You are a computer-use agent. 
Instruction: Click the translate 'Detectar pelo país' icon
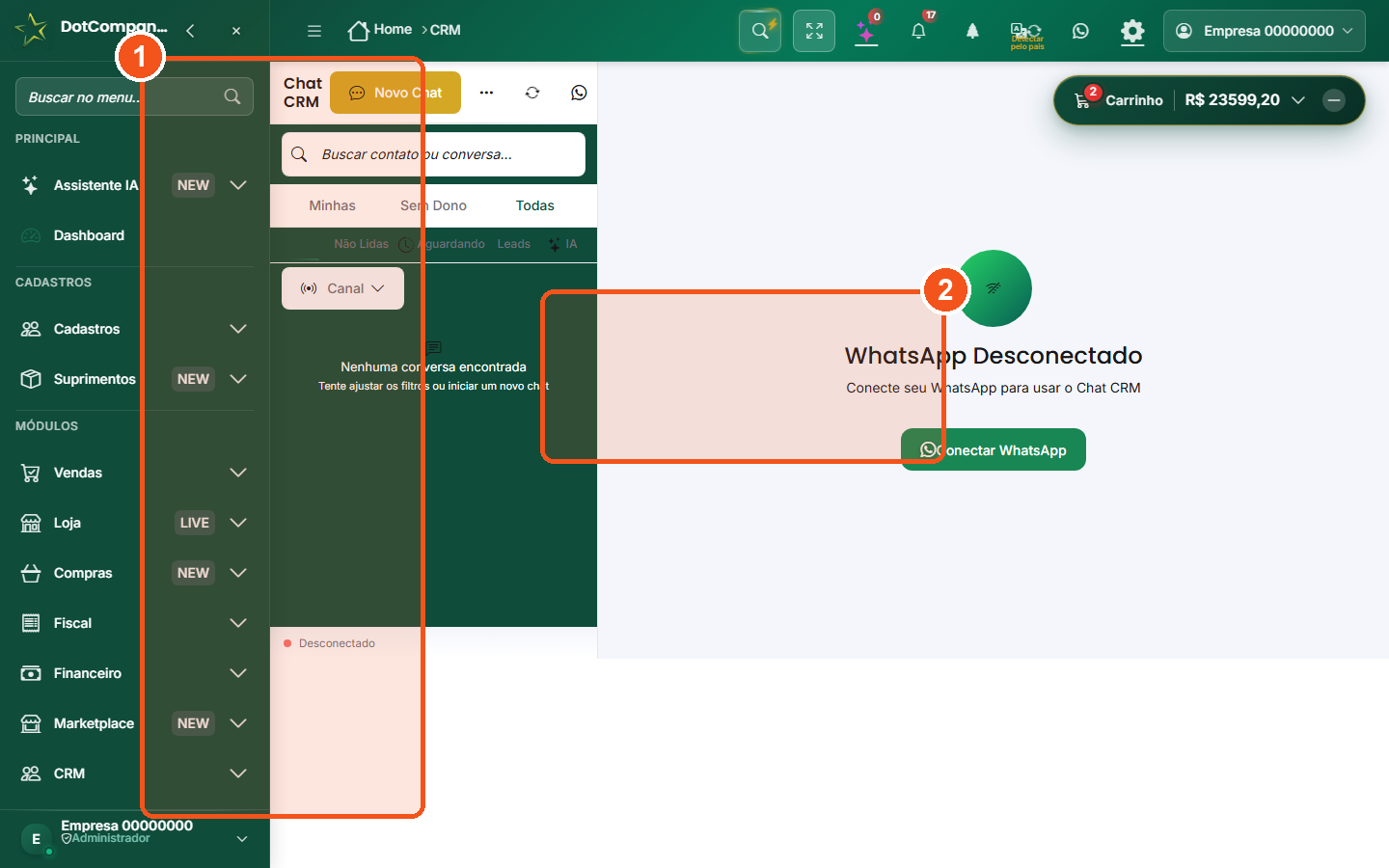coord(1026,34)
